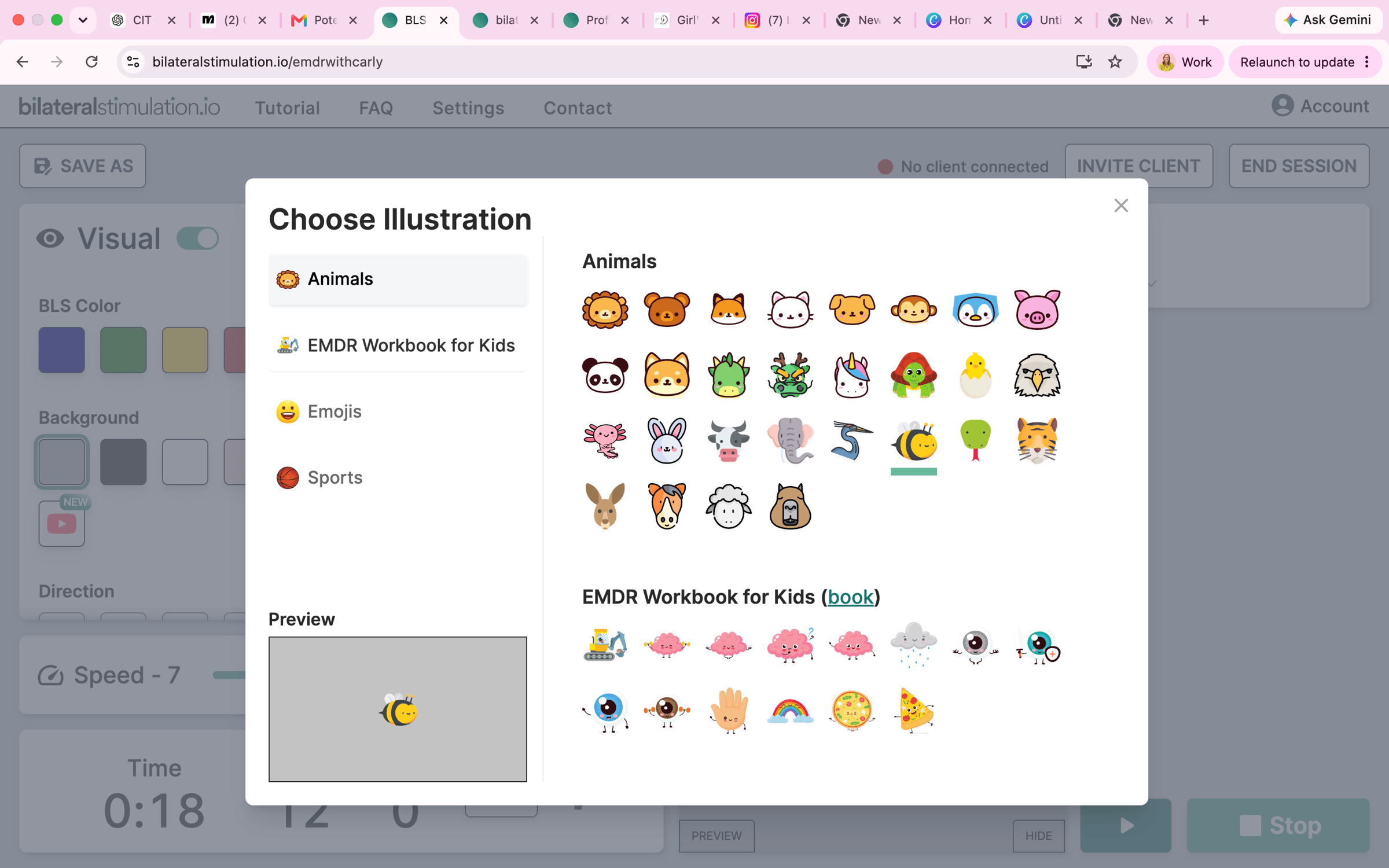Click the END SESSION button
The width and height of the screenshot is (1389, 868).
pos(1299,166)
